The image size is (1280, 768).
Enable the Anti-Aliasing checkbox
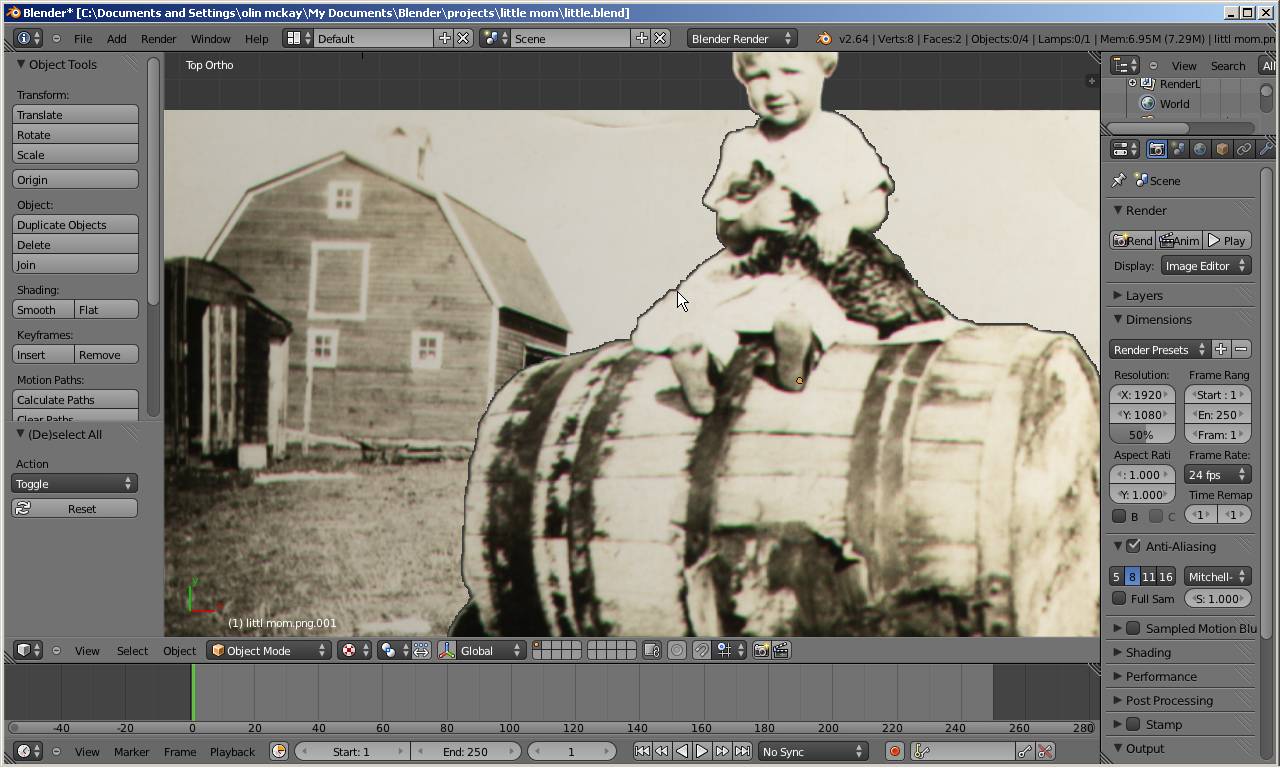1133,546
